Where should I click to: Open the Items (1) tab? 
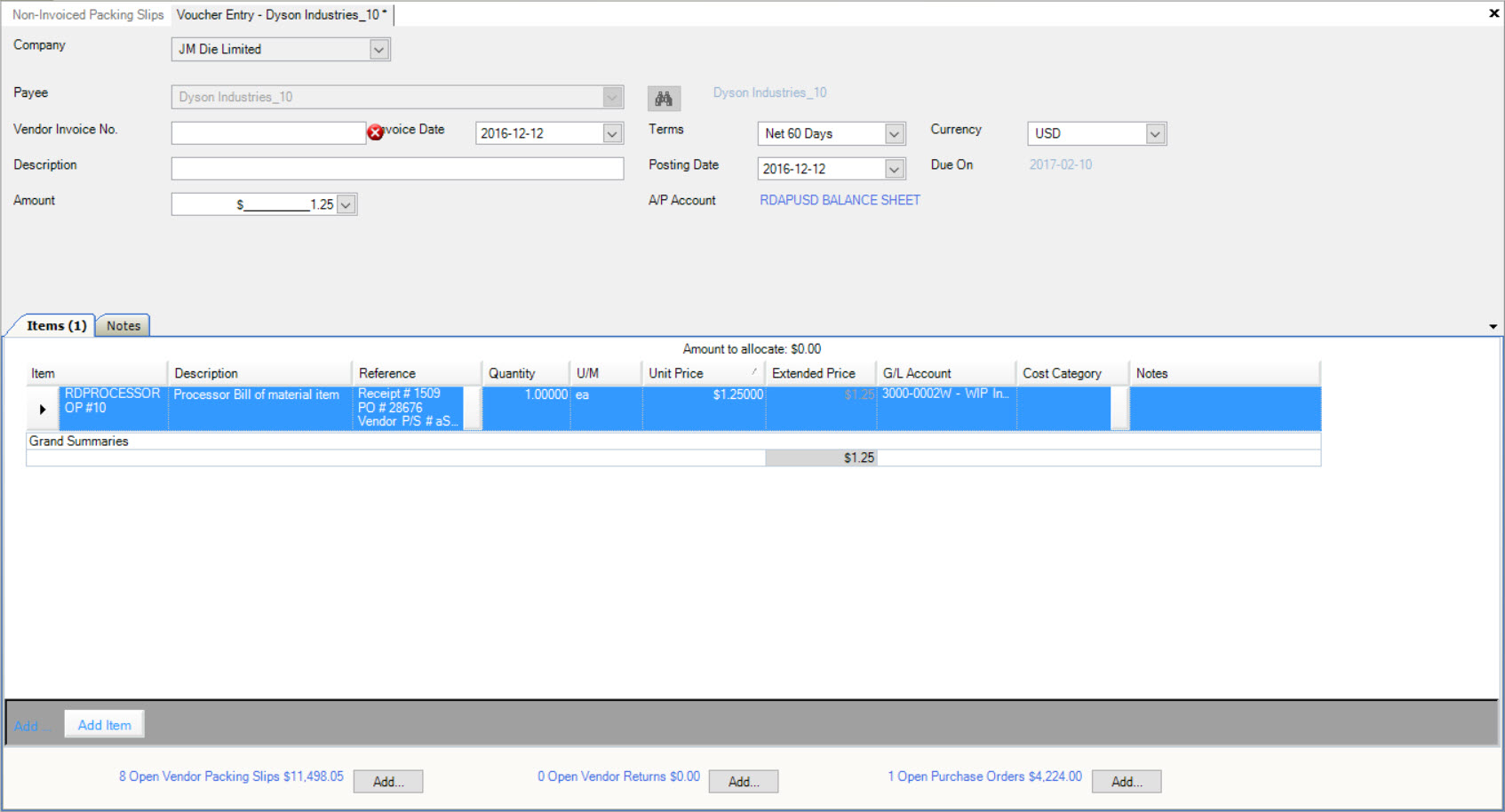pyautogui.click(x=56, y=326)
